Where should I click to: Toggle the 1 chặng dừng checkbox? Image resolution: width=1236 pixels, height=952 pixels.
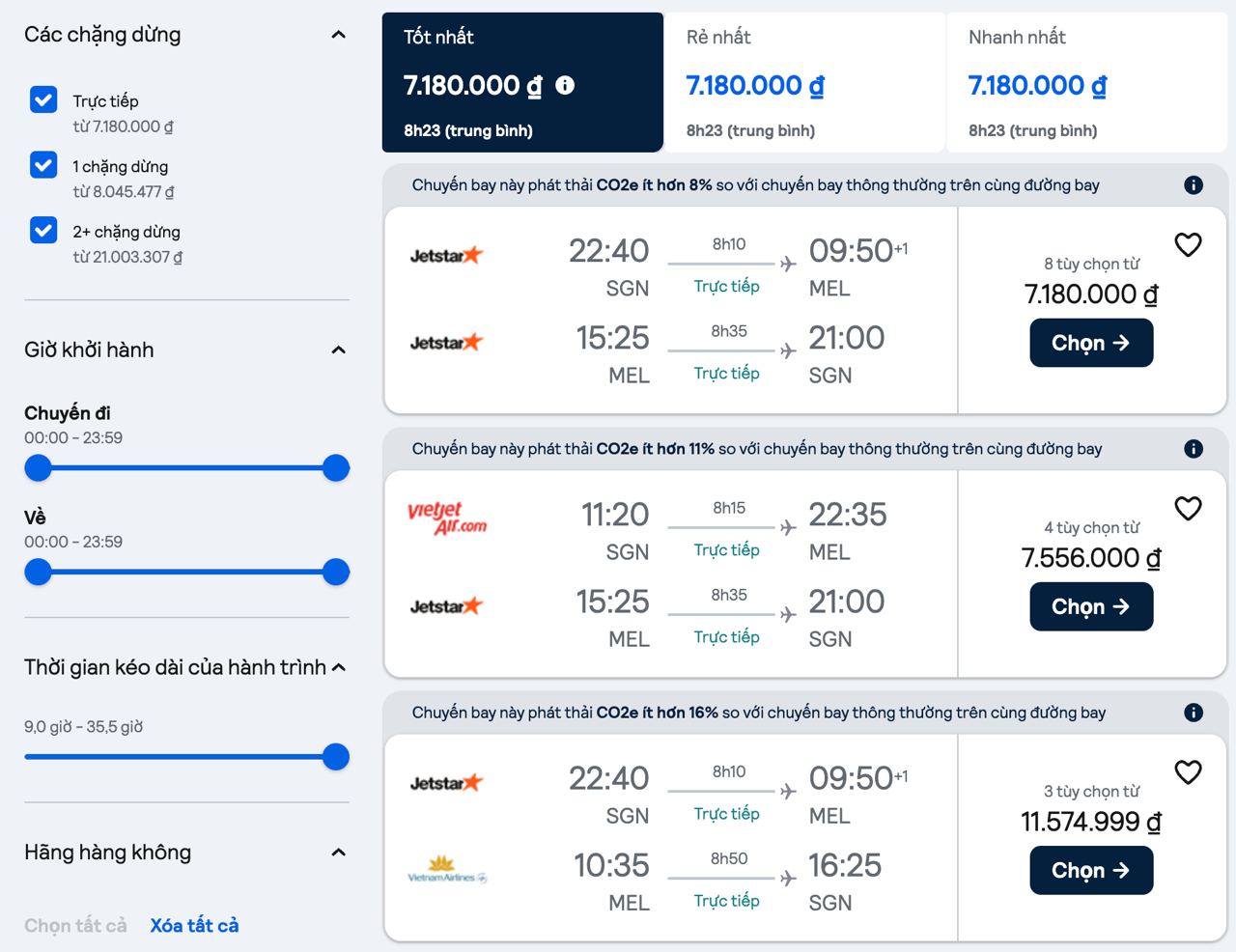pos(43,165)
